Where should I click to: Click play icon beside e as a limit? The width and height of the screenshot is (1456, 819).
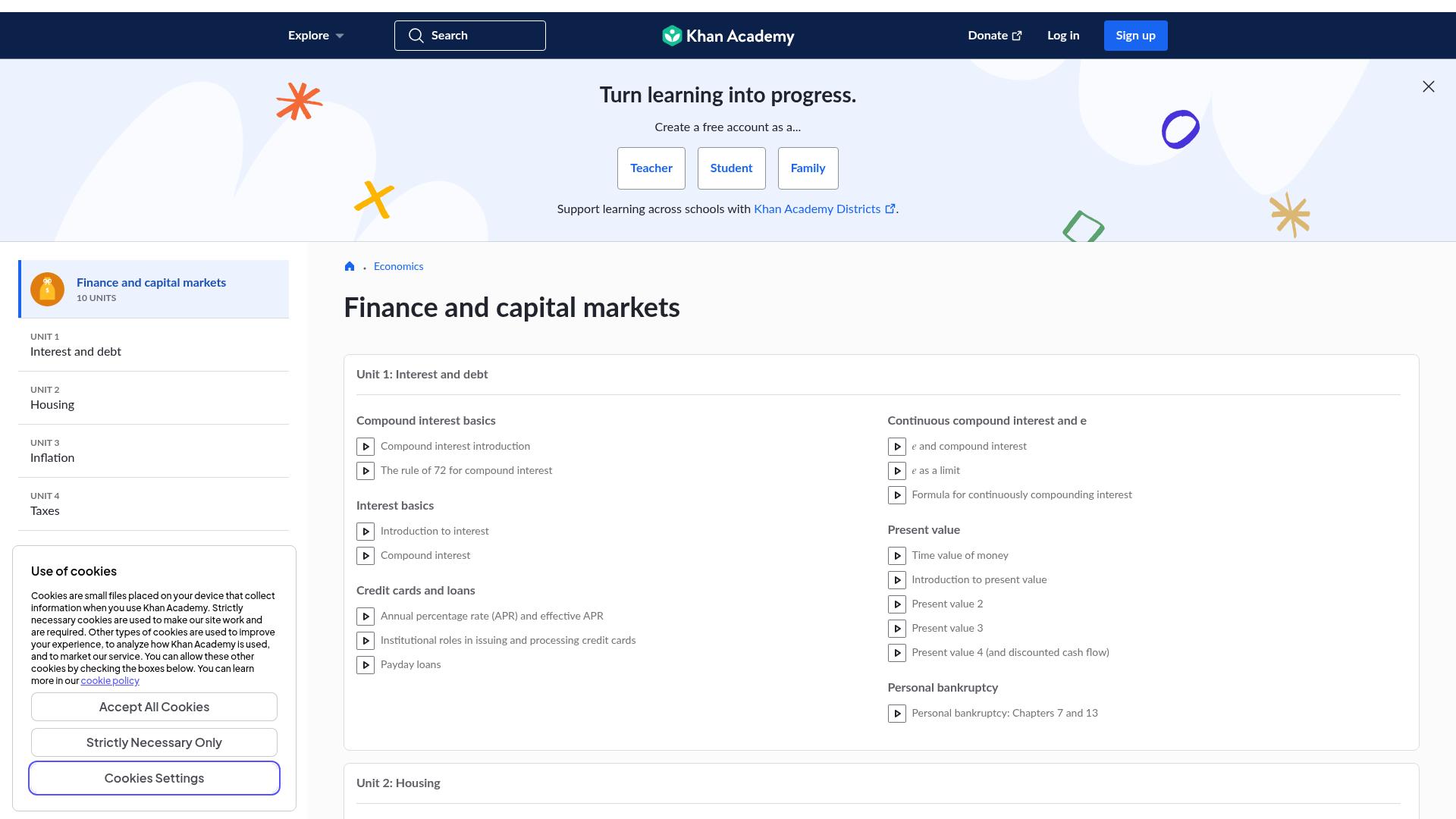click(897, 471)
